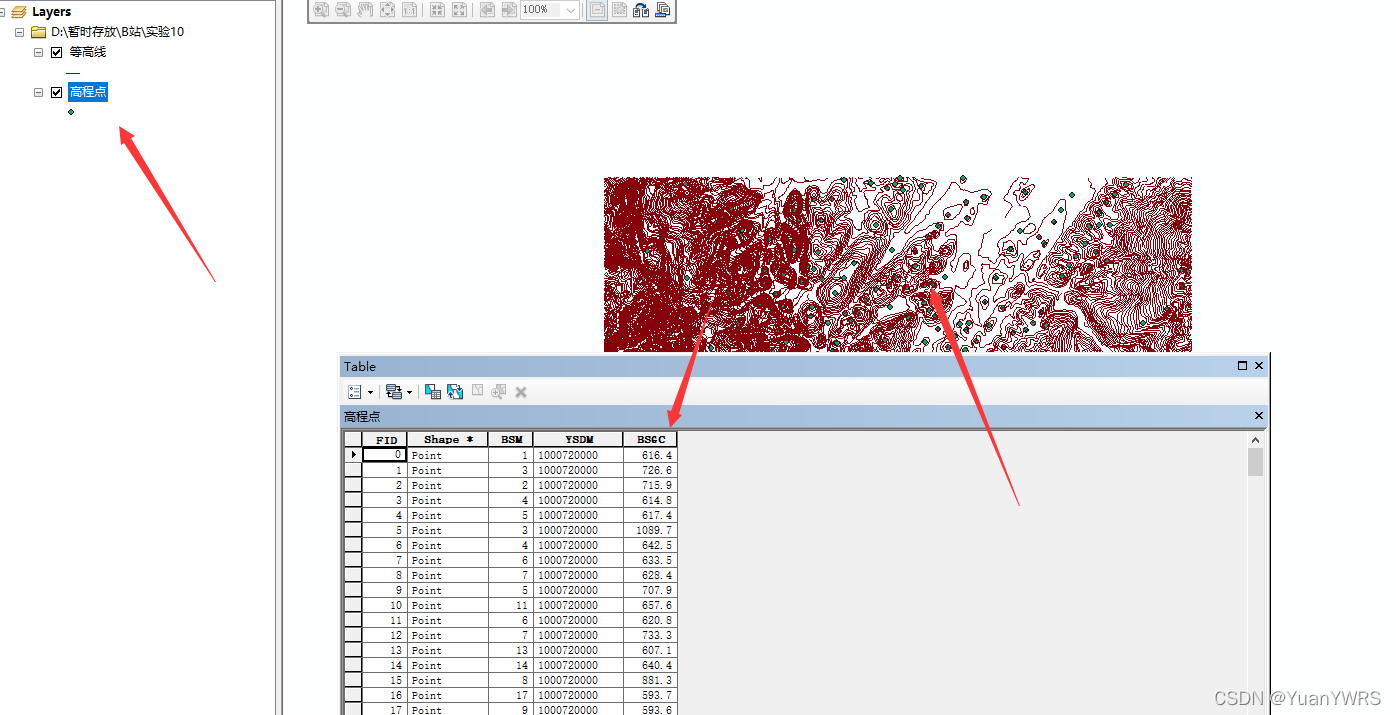Select the layout Zoom Out tool

pyautogui.click(x=343, y=10)
